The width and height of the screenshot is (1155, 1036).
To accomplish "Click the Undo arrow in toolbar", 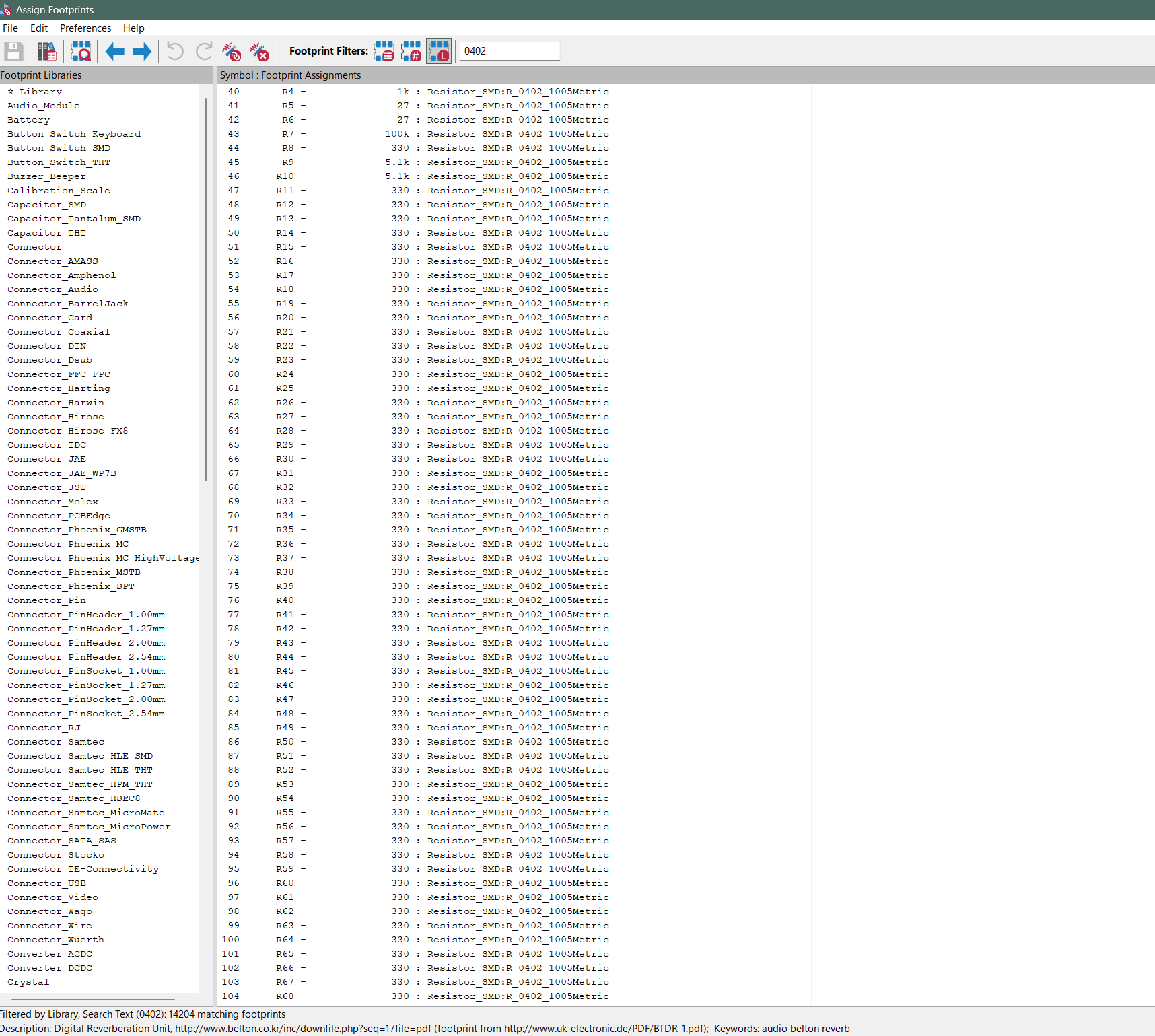I will tap(175, 51).
